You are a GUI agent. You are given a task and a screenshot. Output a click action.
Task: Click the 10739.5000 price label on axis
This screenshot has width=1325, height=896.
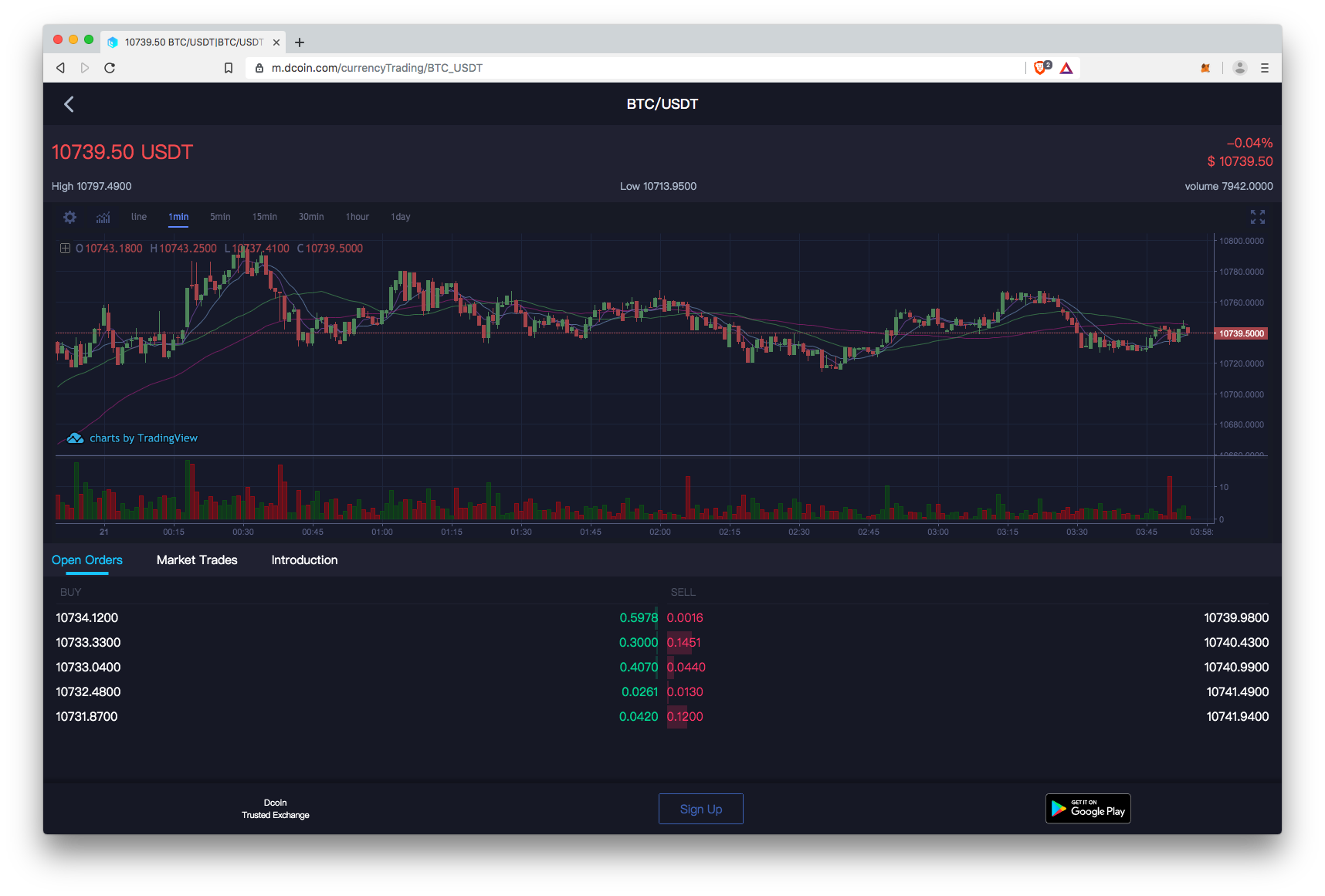pyautogui.click(x=1241, y=333)
